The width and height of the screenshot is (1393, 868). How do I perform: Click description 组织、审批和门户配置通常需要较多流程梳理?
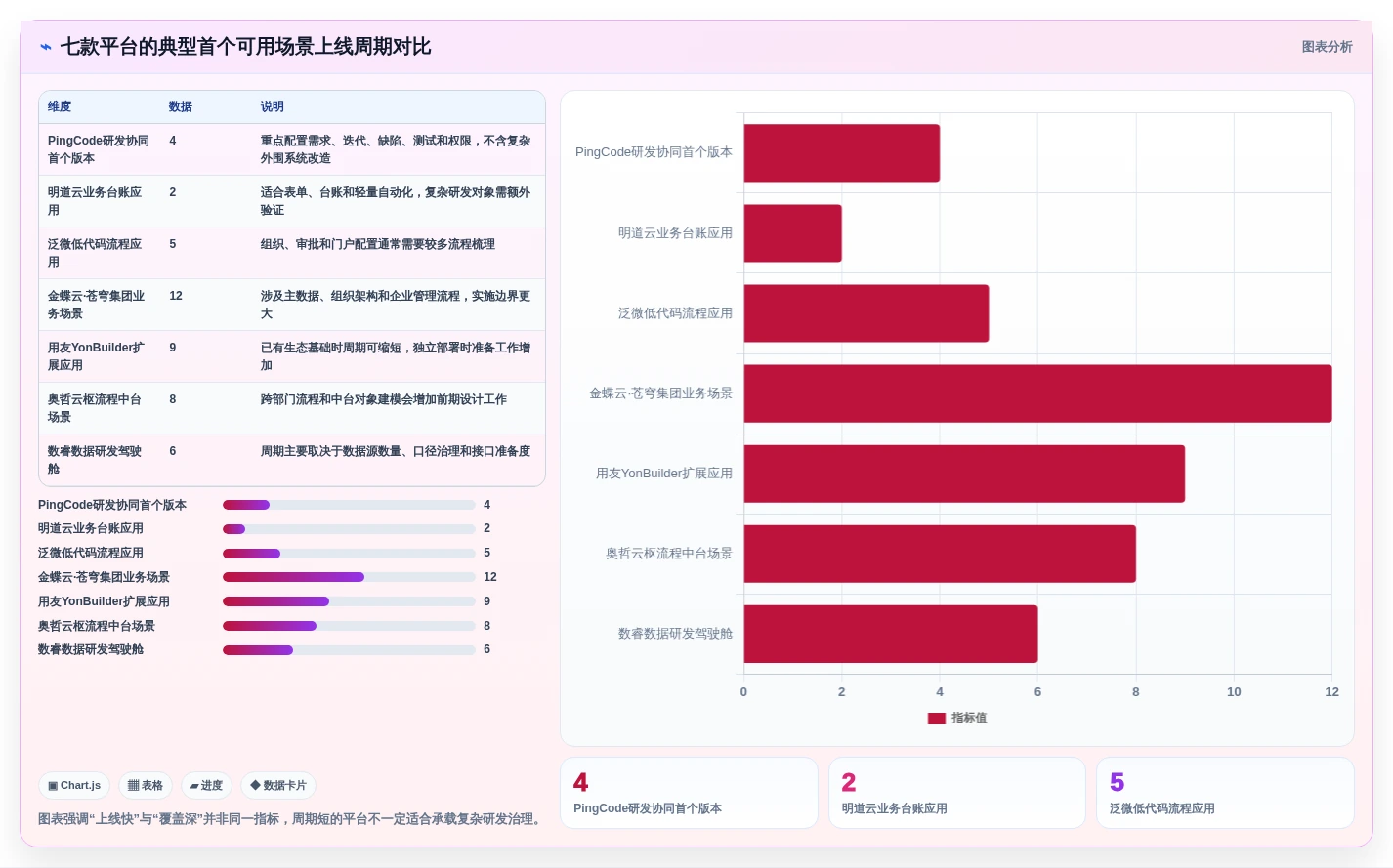click(x=377, y=244)
